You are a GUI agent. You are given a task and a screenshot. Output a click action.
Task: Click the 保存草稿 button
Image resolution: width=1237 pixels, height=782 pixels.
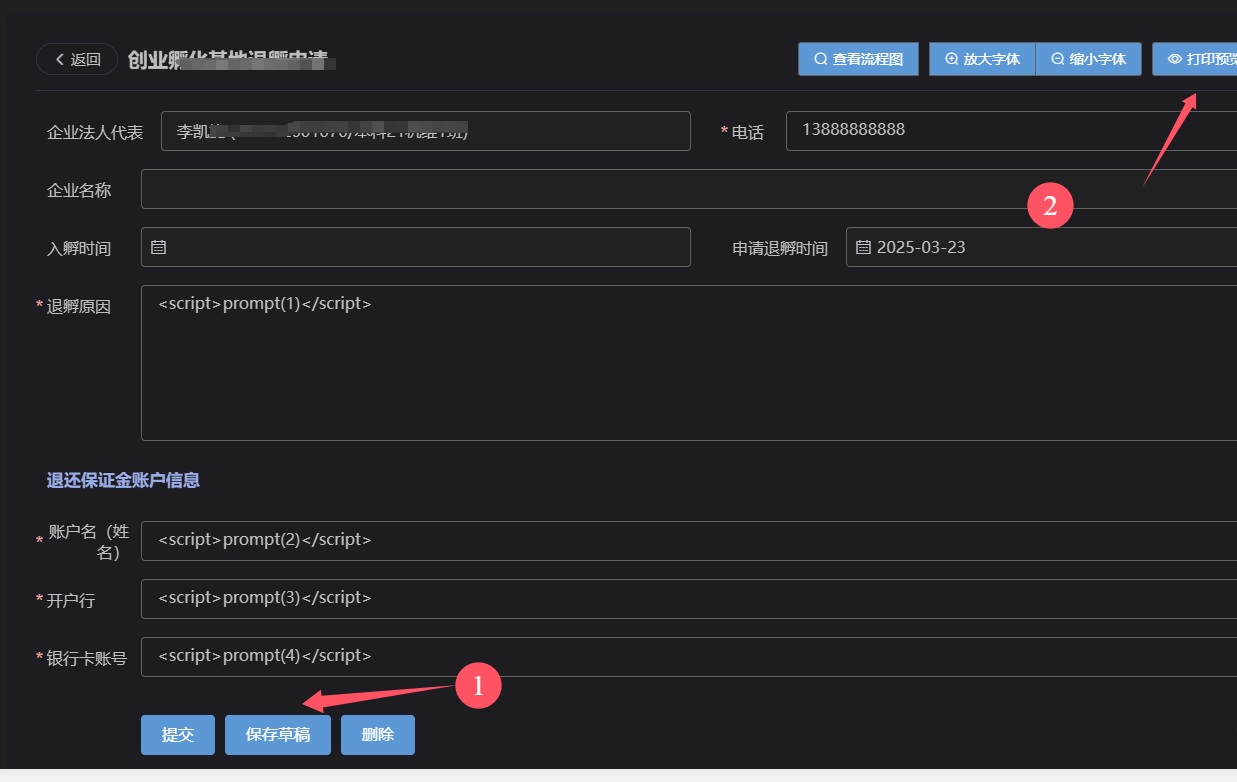pyautogui.click(x=278, y=735)
